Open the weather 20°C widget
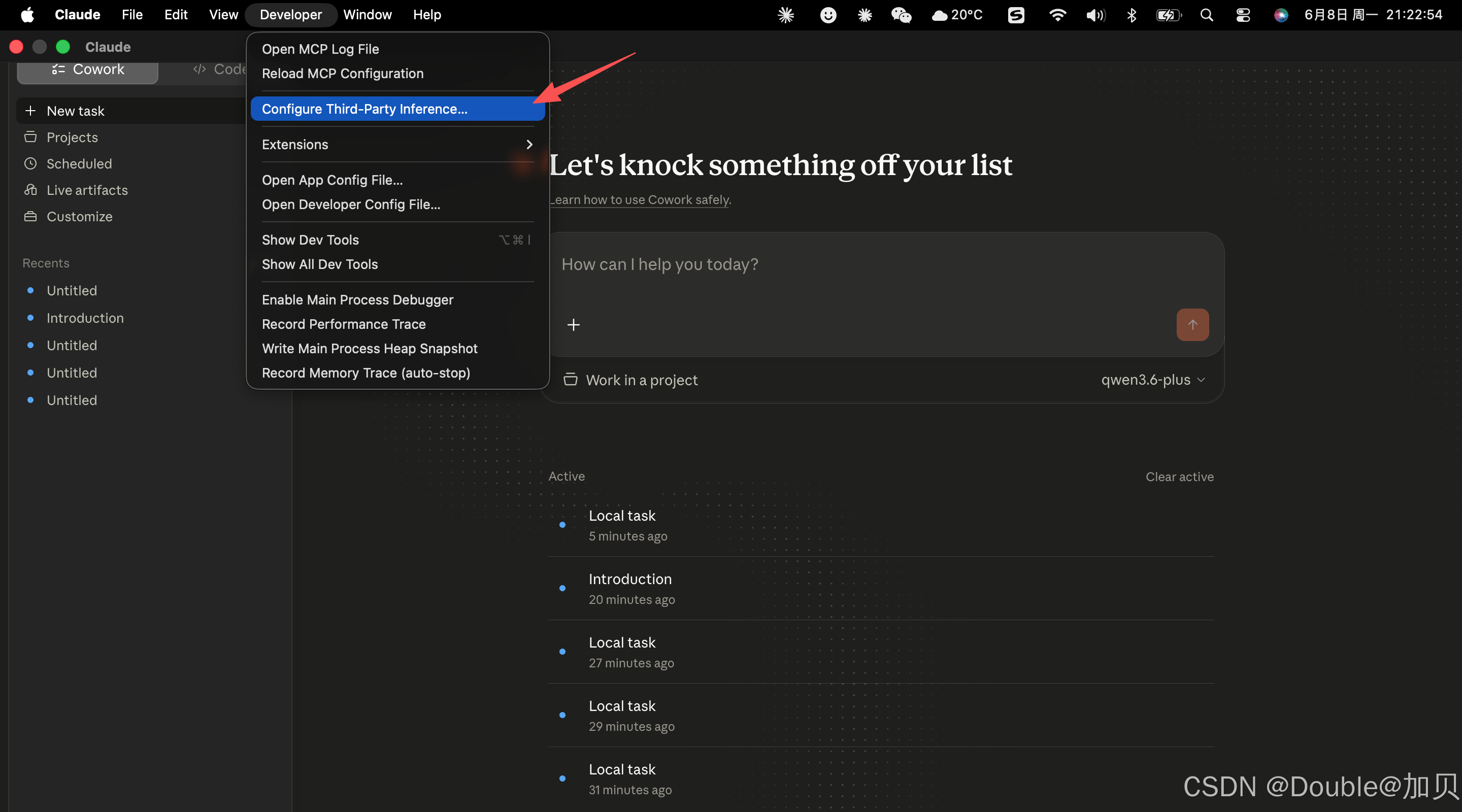The height and width of the screenshot is (812, 1462). click(x=957, y=15)
